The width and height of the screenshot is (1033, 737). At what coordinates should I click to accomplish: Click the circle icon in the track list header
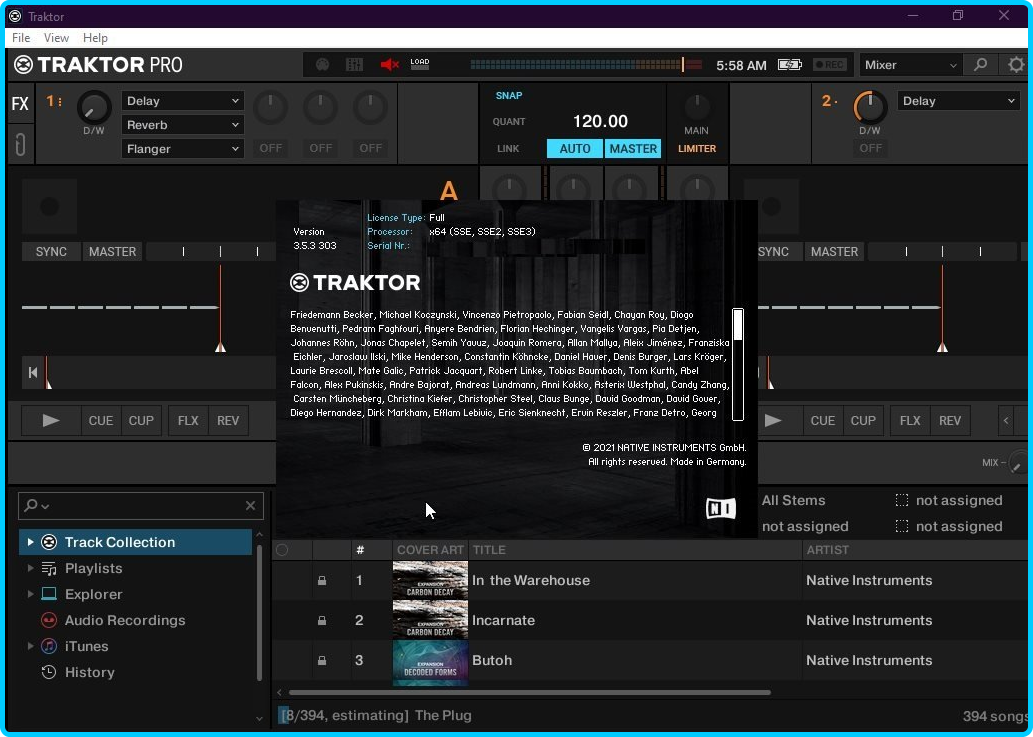(x=282, y=550)
